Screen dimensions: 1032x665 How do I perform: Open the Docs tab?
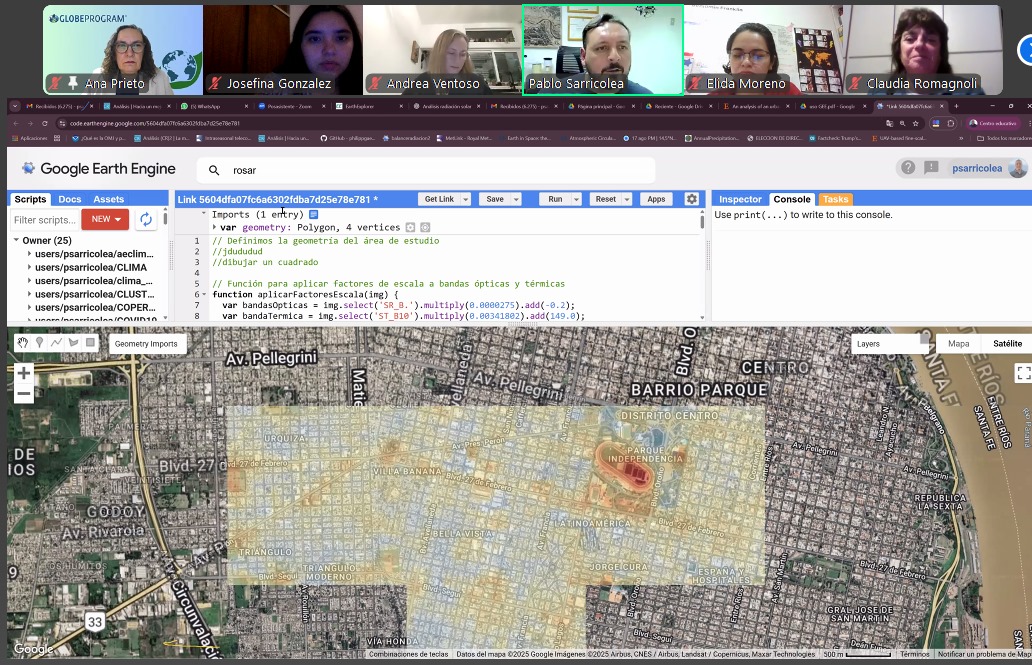point(69,199)
